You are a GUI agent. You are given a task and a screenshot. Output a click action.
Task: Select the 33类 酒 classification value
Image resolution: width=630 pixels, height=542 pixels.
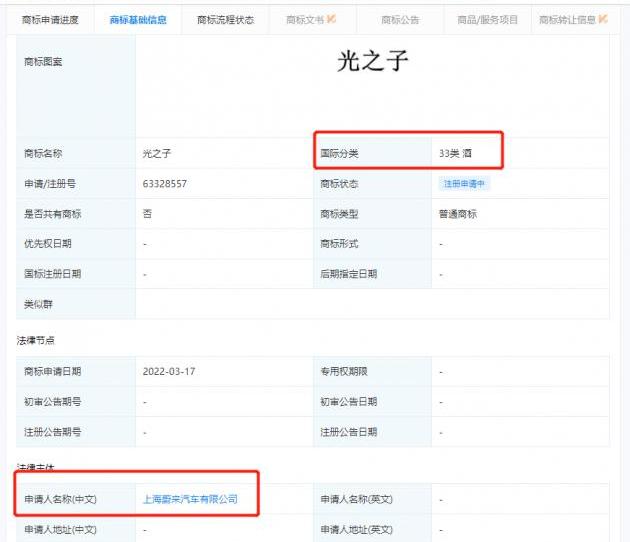455,153
